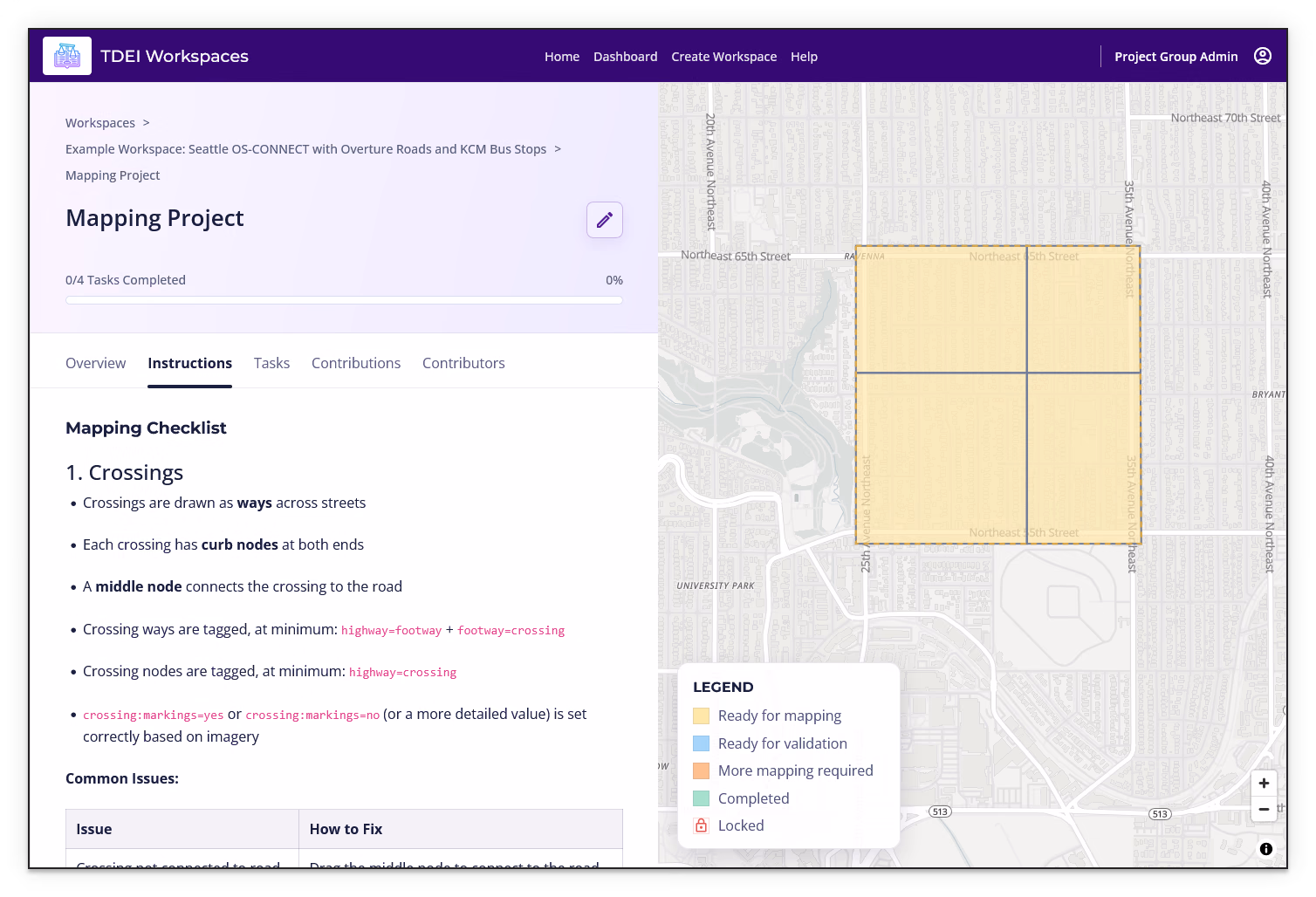Select Create Workspace in the navigation
This screenshot has height=897, width=1316.
click(x=723, y=57)
